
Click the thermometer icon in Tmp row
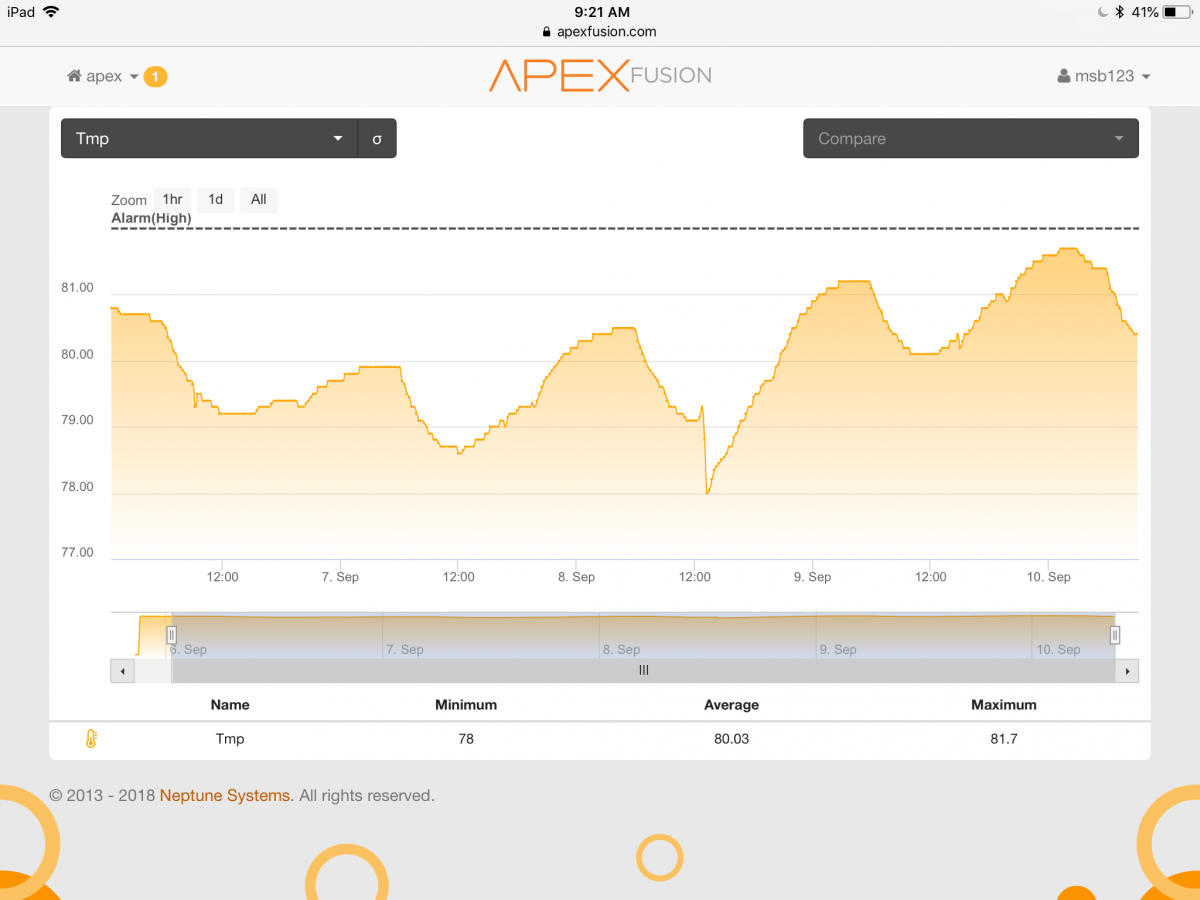(x=91, y=739)
